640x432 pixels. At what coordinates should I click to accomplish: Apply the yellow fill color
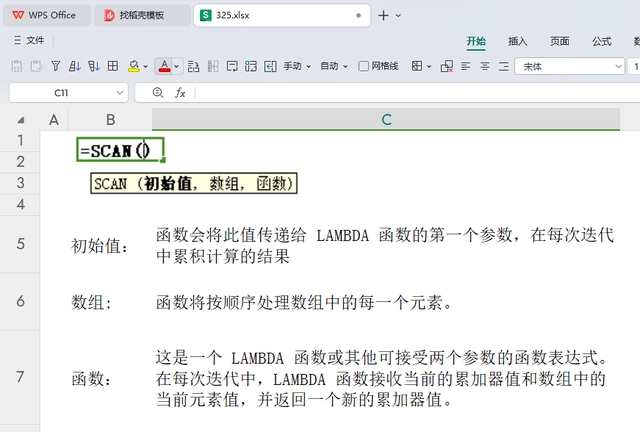tap(133, 66)
